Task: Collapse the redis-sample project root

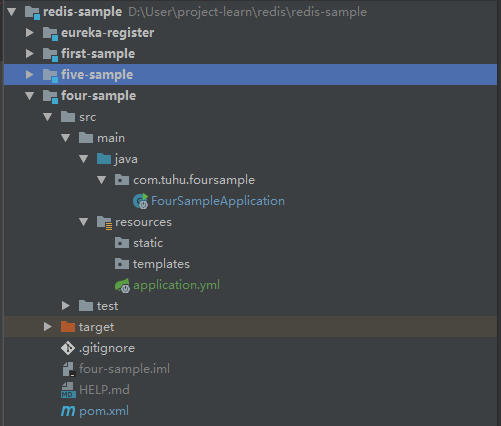Action: pos(12,12)
